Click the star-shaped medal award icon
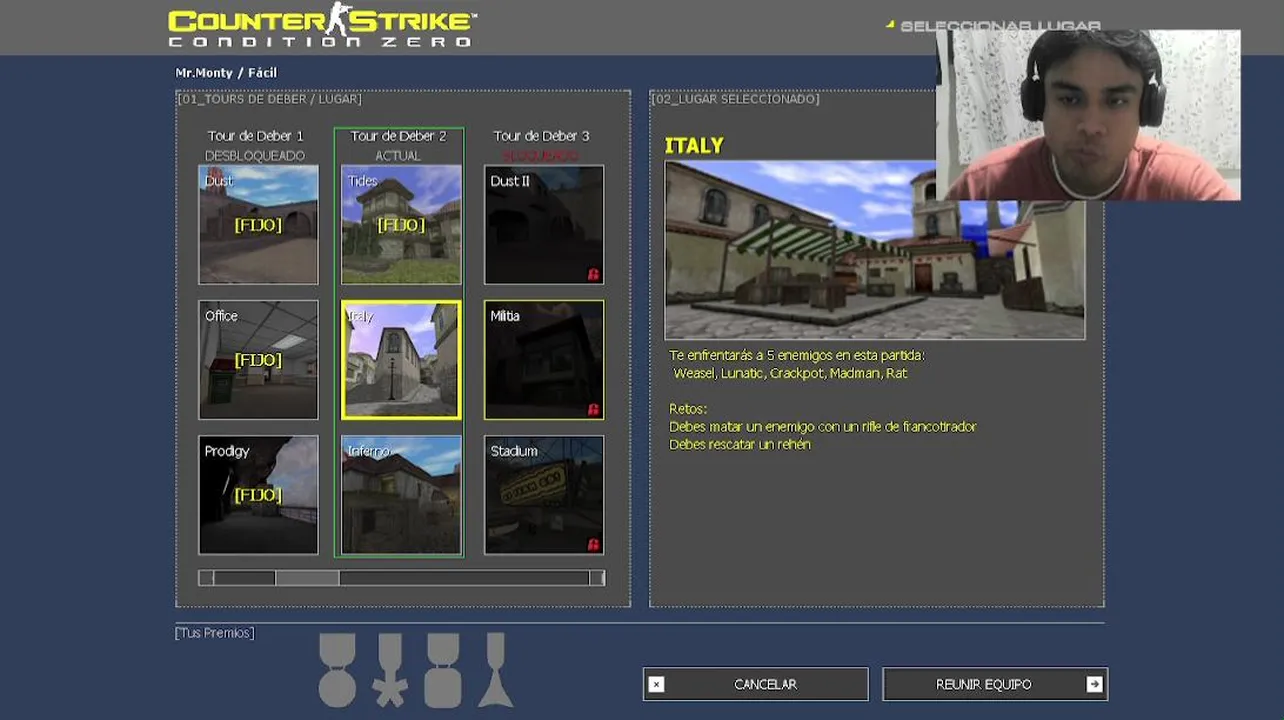 (x=390, y=670)
